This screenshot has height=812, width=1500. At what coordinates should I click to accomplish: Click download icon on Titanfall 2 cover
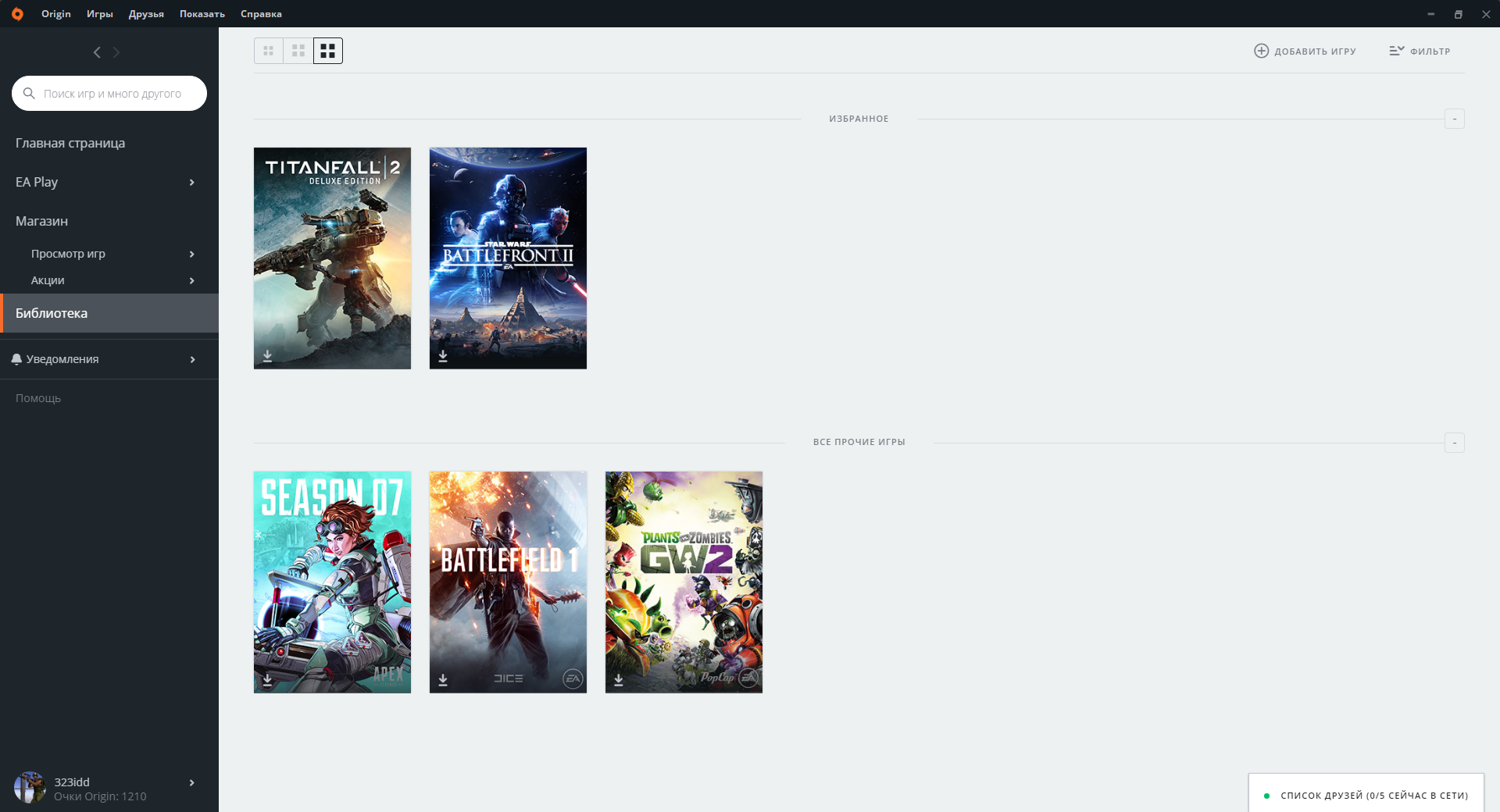tap(267, 356)
